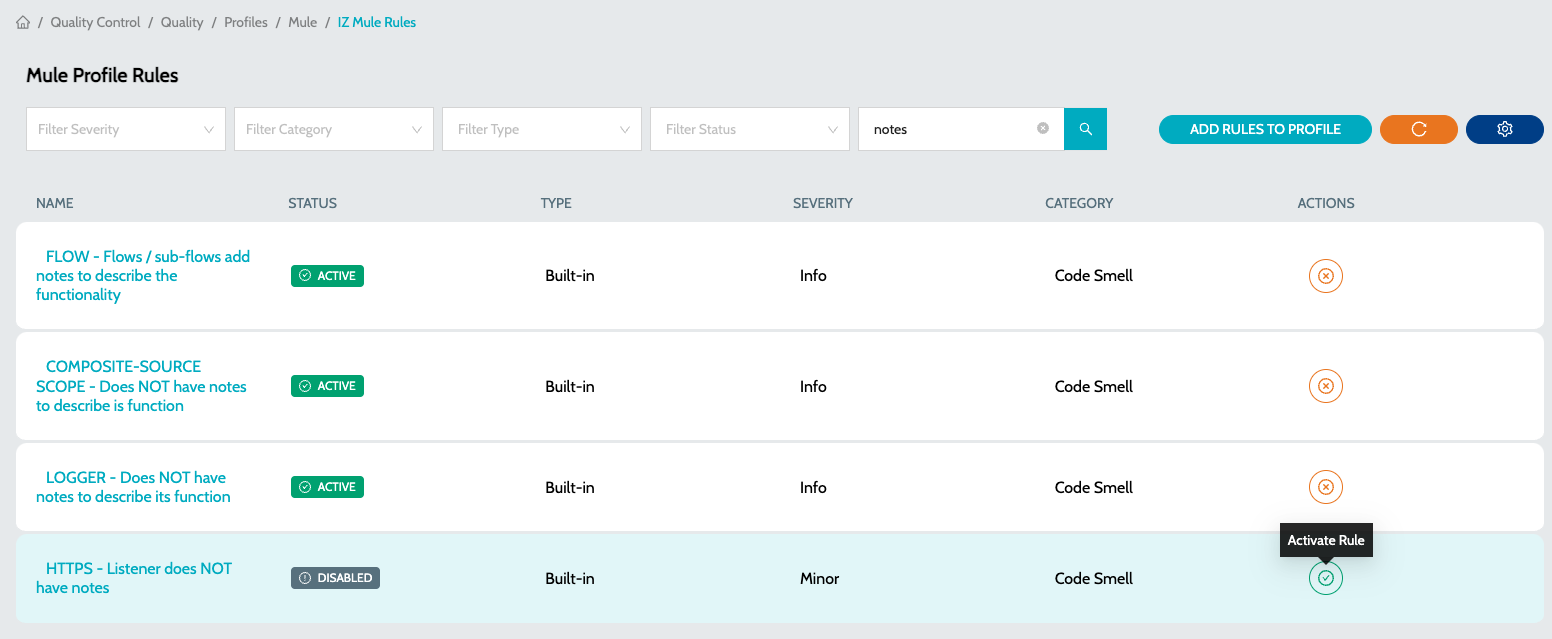
Task: Click Built-in type in LOGGER row
Action: click(x=570, y=487)
